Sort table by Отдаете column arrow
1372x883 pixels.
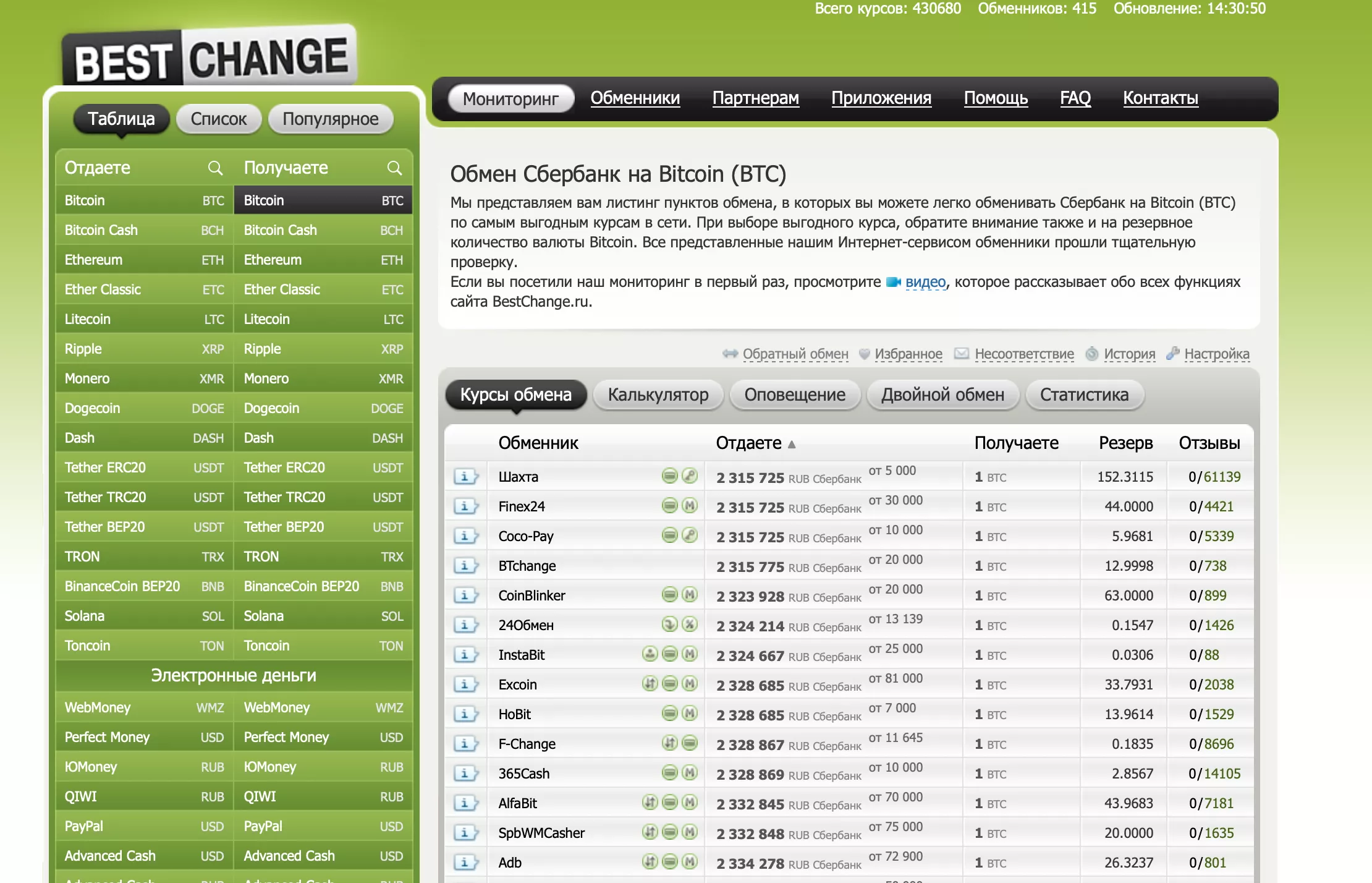(x=792, y=444)
